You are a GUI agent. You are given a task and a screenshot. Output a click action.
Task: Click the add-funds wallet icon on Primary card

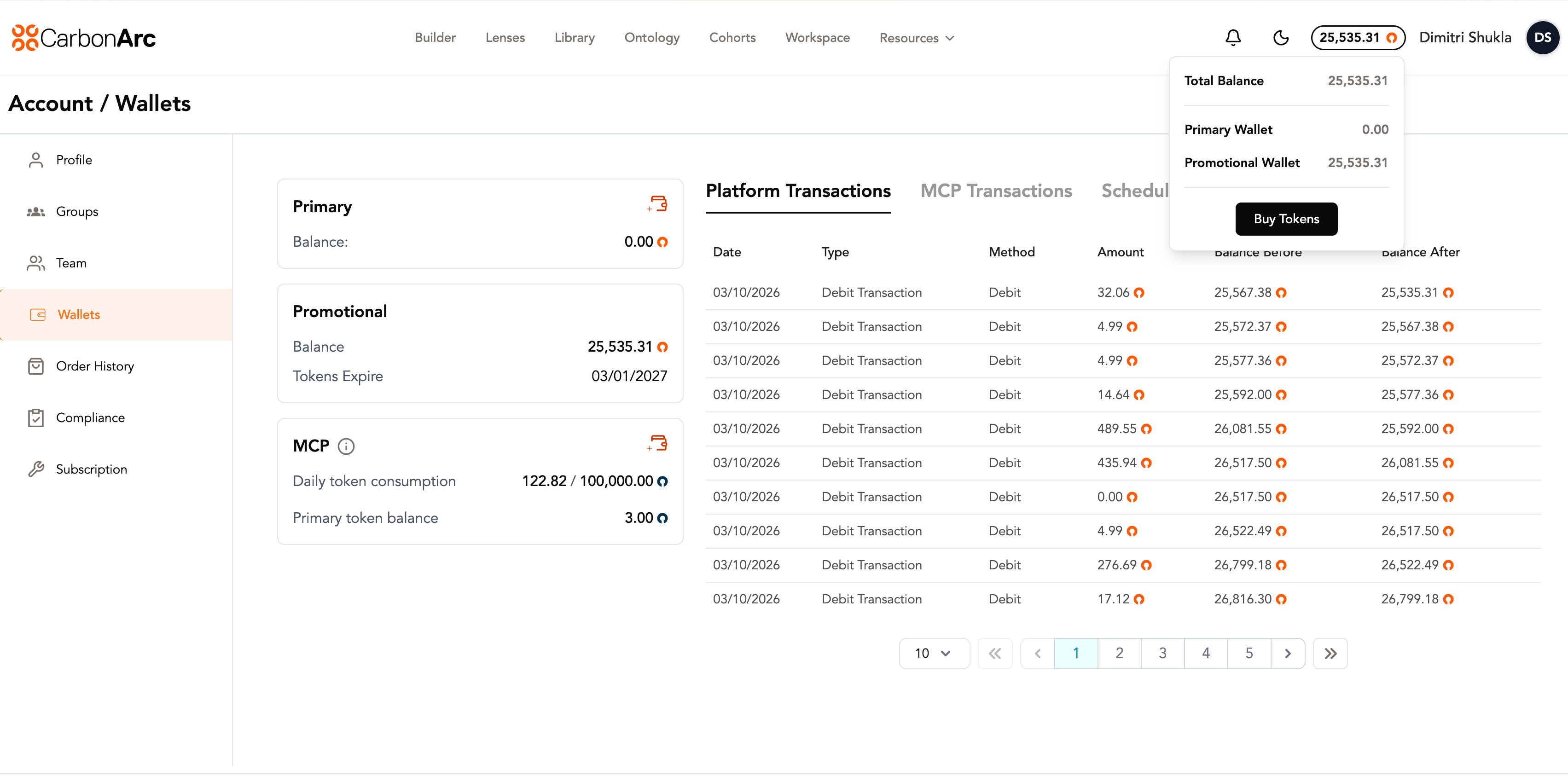(658, 204)
